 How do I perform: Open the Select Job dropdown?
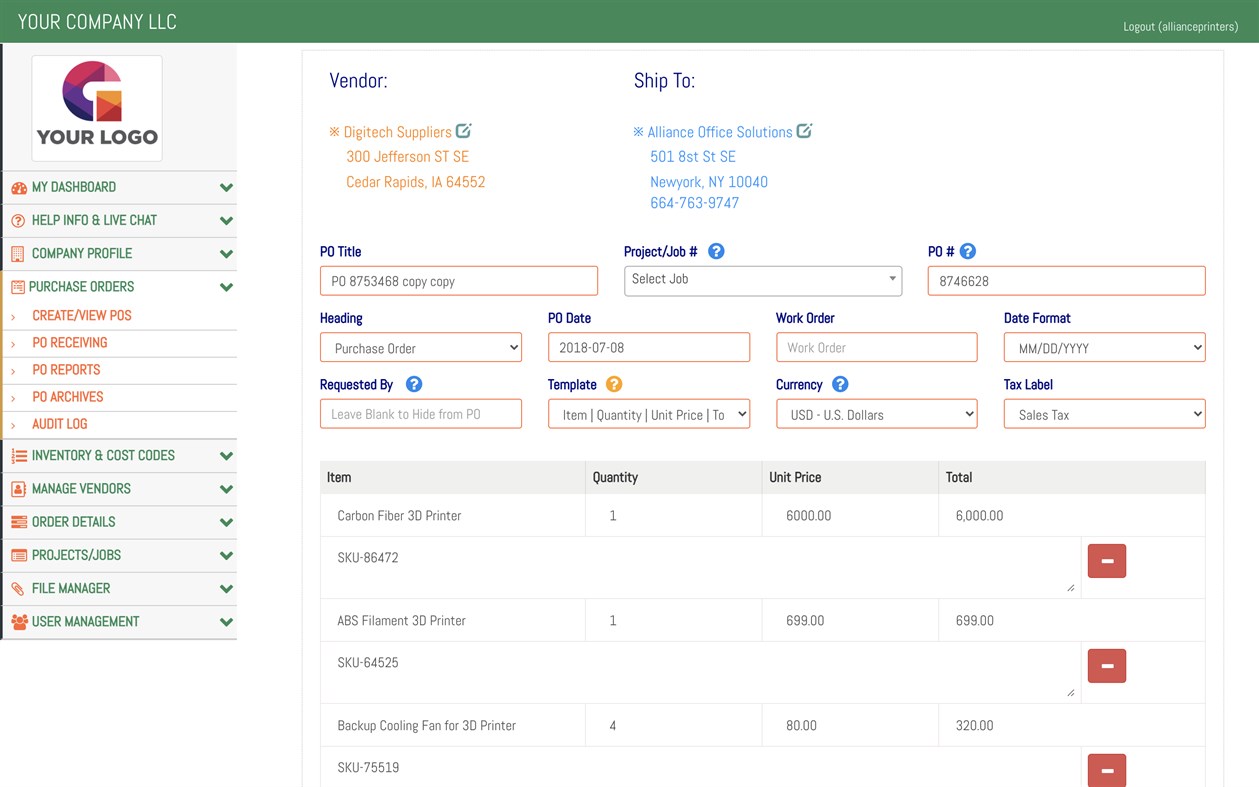(x=762, y=281)
